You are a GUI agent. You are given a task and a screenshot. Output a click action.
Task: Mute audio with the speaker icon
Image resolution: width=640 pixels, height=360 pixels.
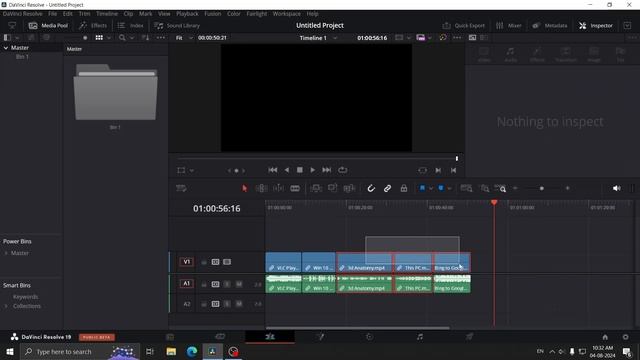pyautogui.click(x=616, y=188)
